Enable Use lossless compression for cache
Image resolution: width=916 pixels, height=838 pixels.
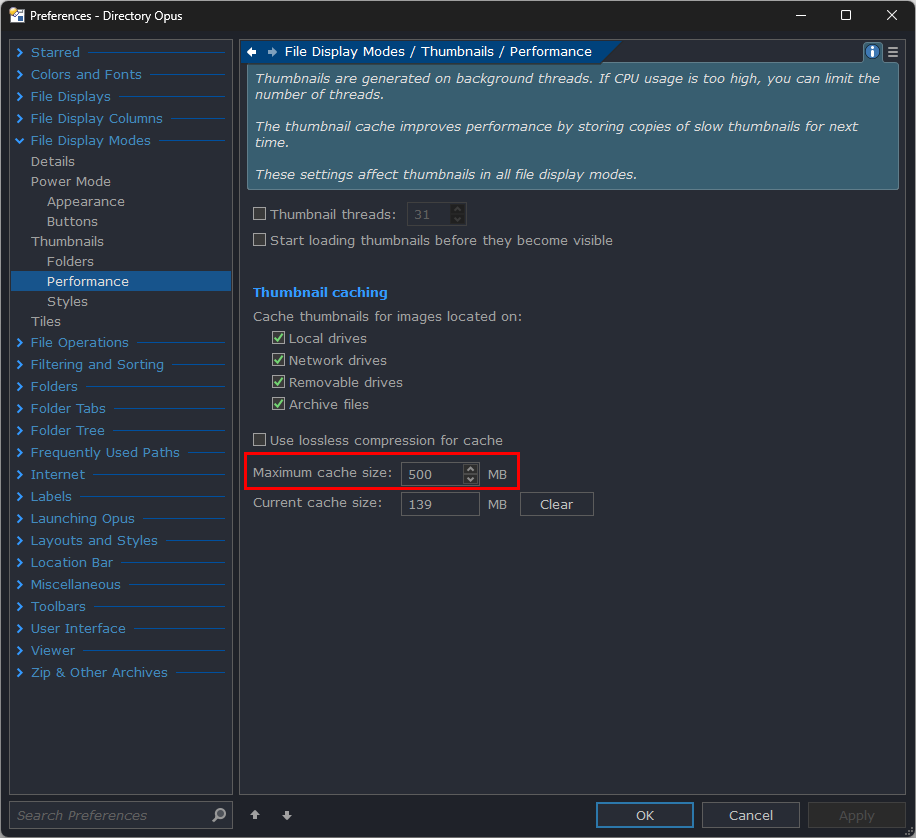[x=259, y=439]
